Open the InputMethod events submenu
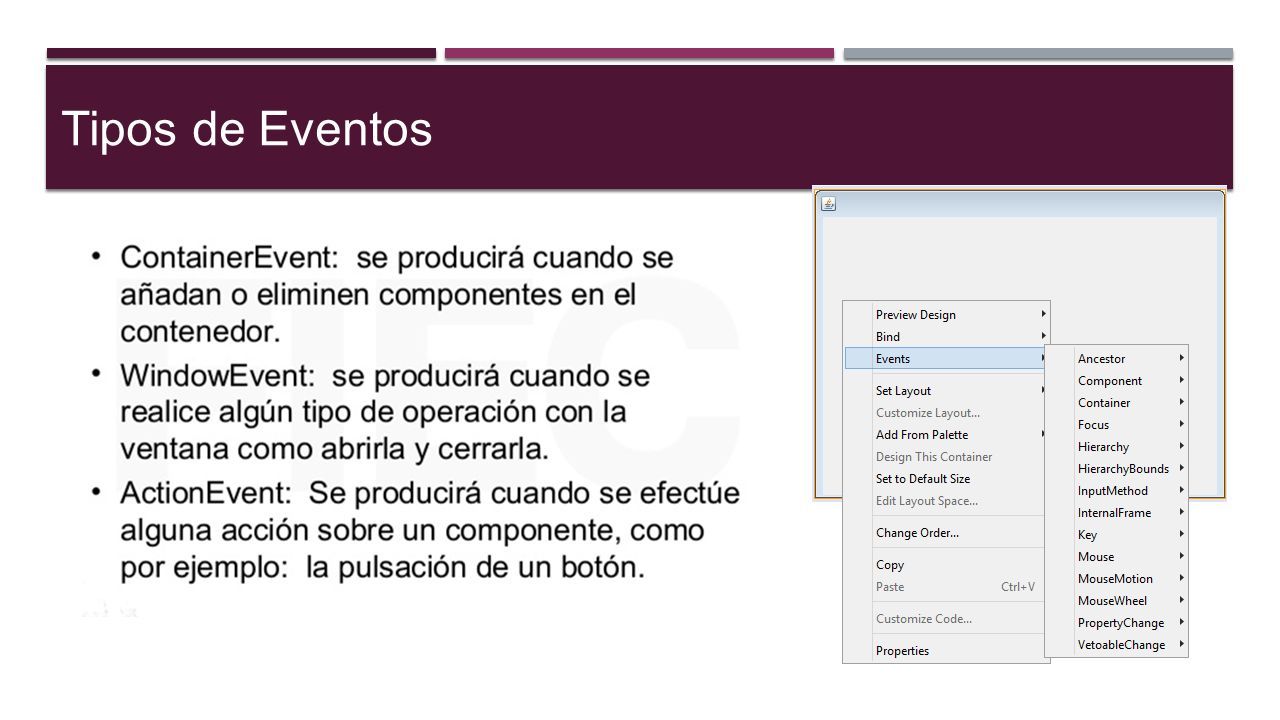Viewport: 1280px width, 720px height. [x=1117, y=490]
